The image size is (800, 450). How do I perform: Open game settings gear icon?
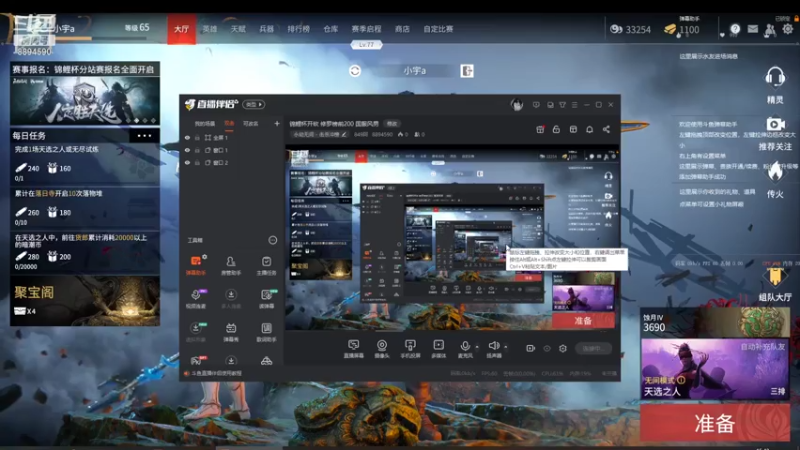788,29
